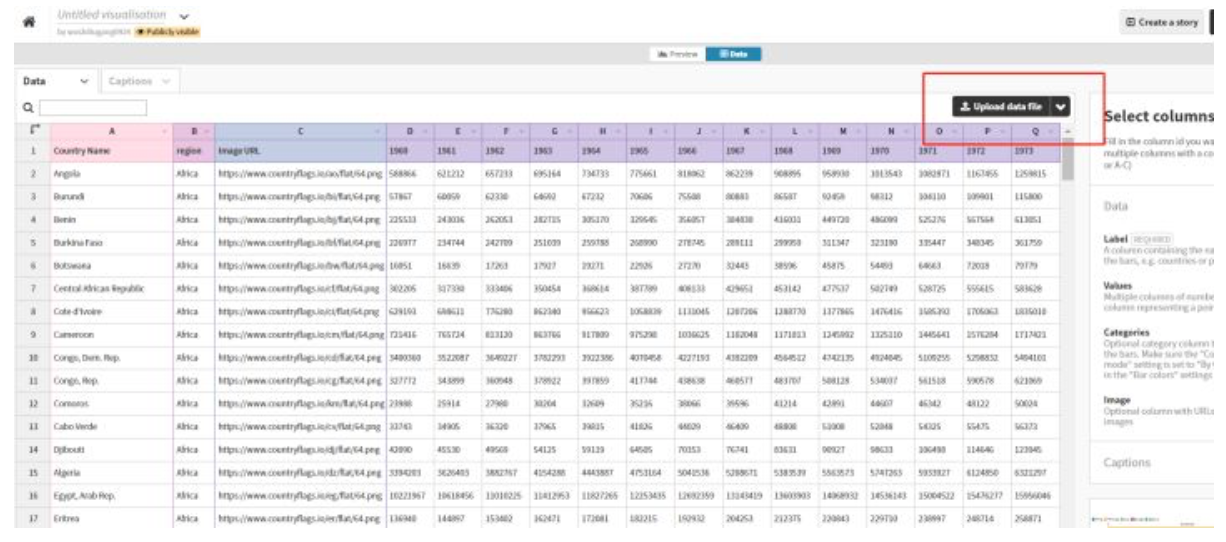Select row 10 number header

click(32, 356)
